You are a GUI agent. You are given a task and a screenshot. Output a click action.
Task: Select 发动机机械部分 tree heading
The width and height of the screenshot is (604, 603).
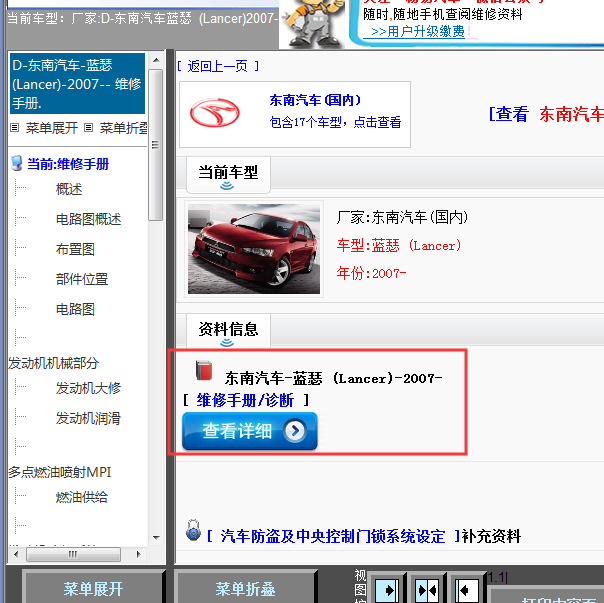coord(54,363)
